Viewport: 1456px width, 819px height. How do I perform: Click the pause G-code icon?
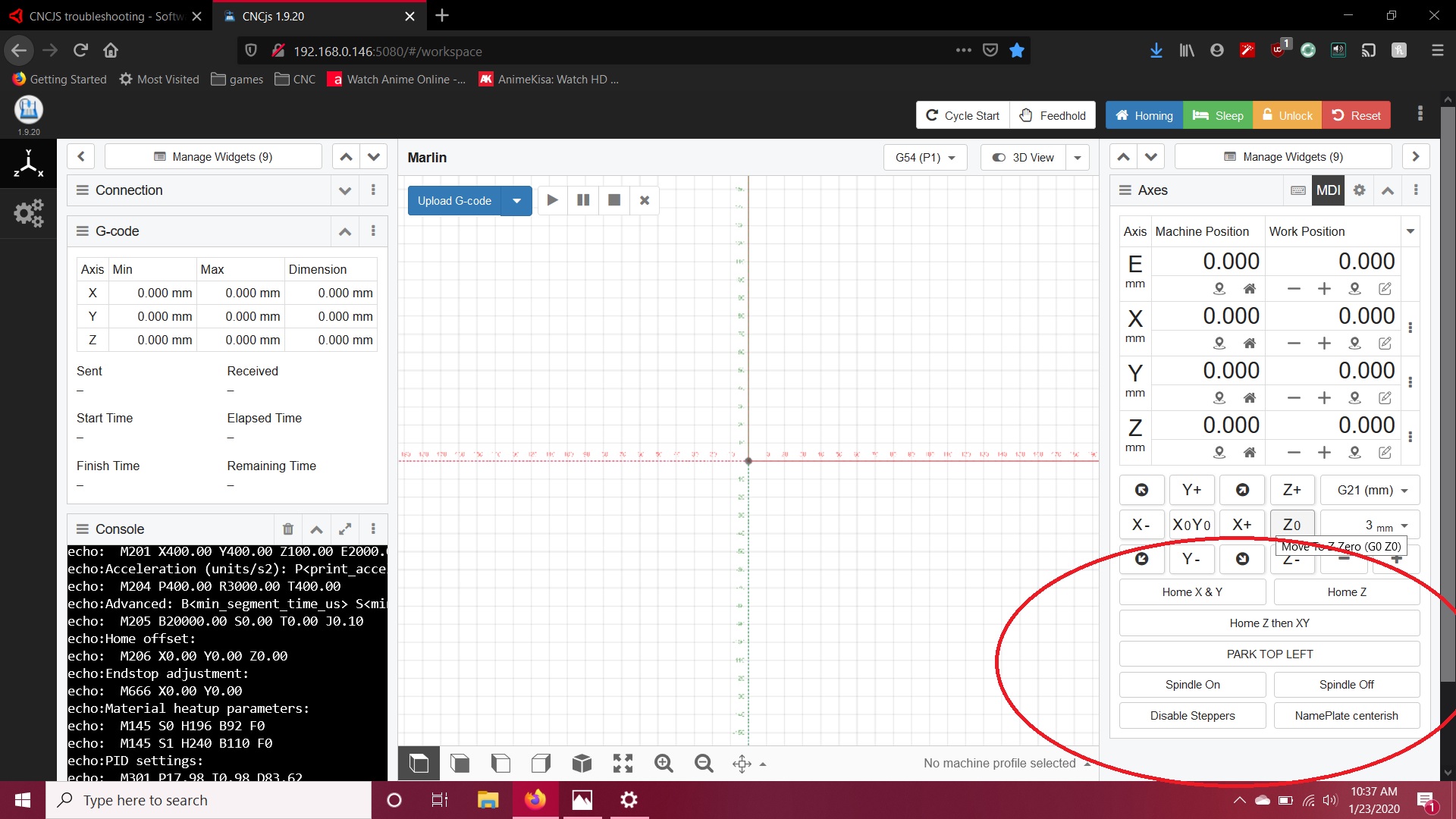pos(583,200)
